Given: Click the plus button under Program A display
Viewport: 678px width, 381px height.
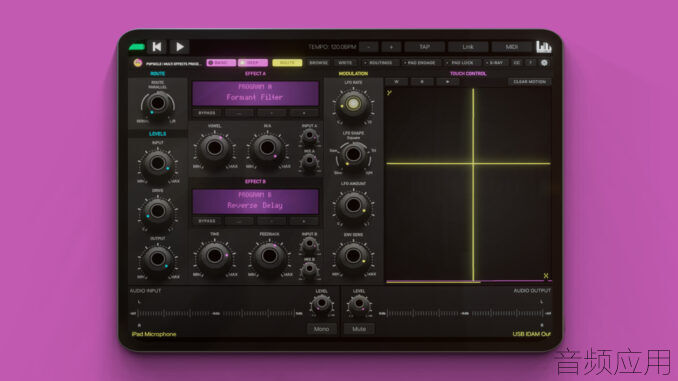Looking at the screenshot, I should tap(304, 113).
